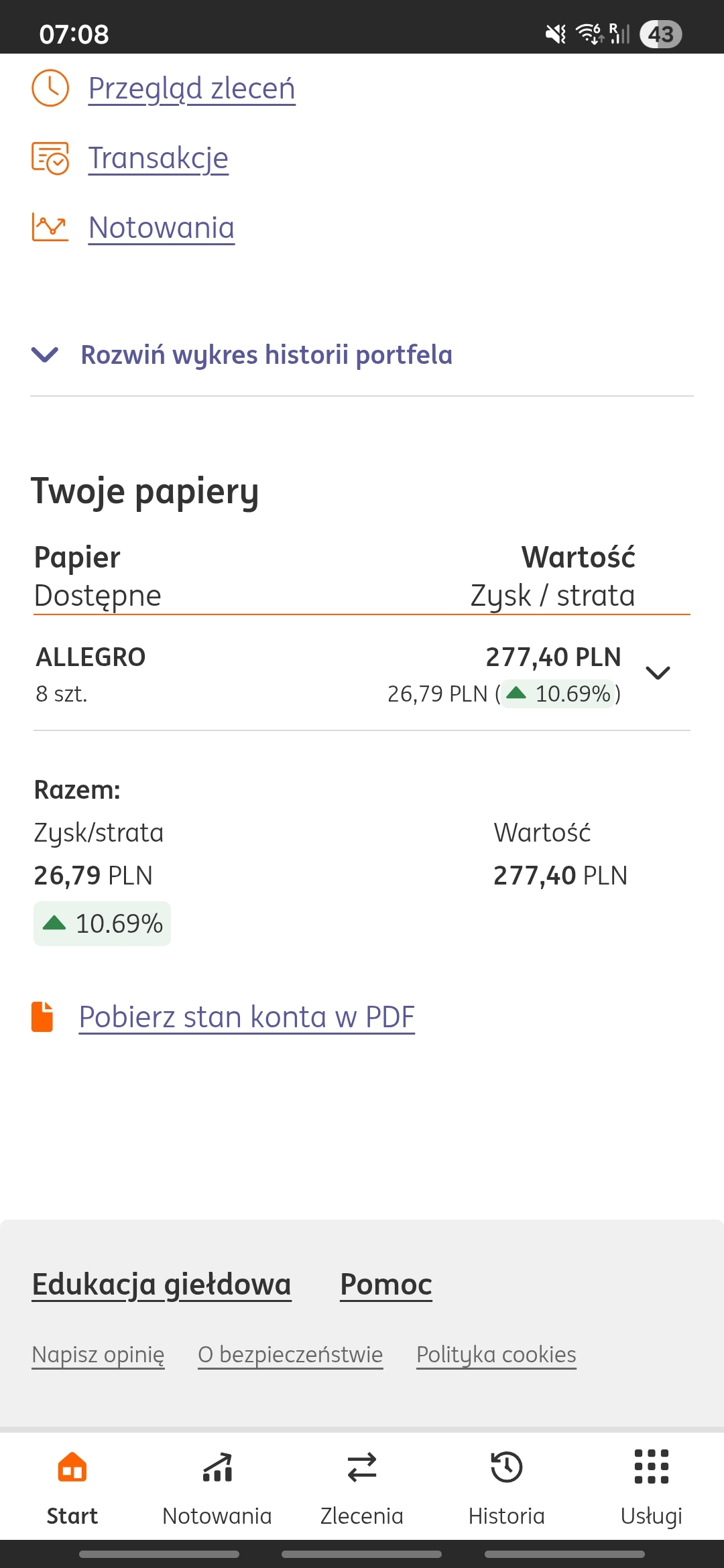Tap the Transakcje list-check icon
Viewport: 724px width, 1568px height.
point(50,158)
